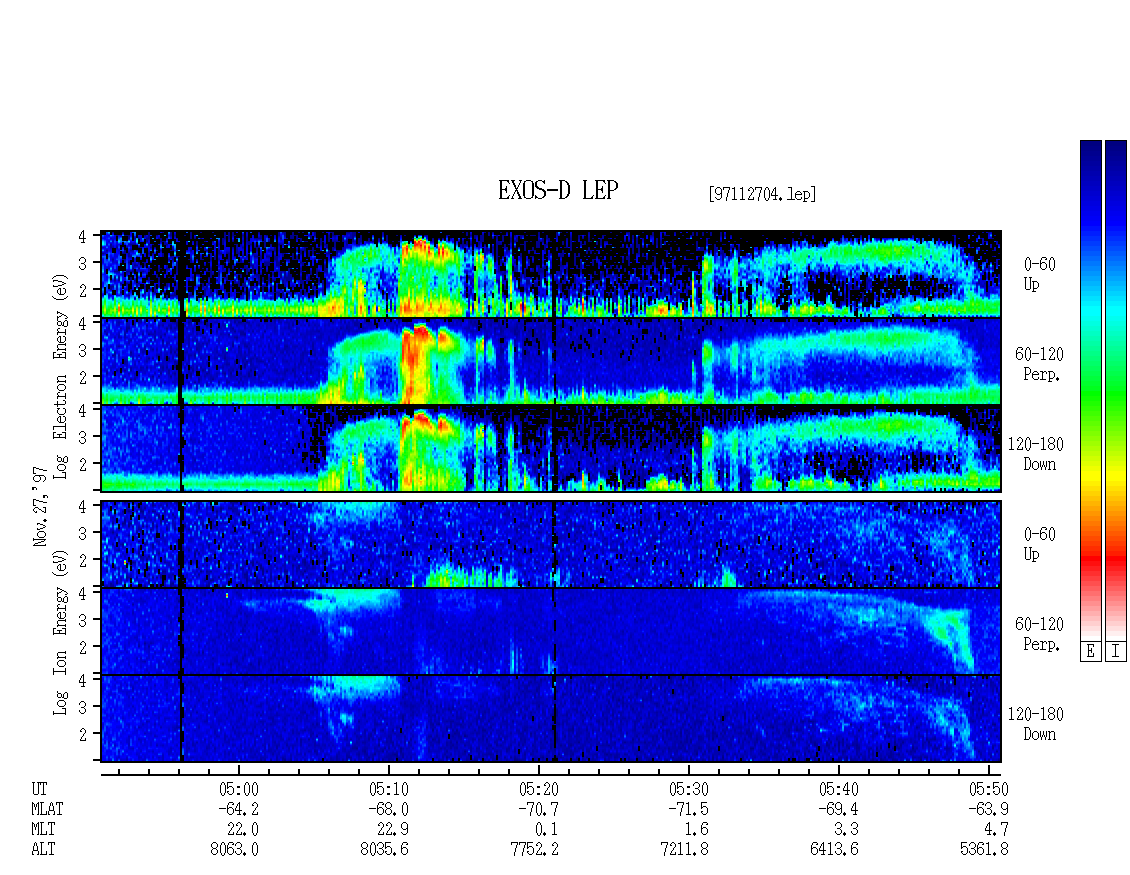Viewport: 1130px width, 875px height.
Task: Select electron '120-180 Down' pitch angle label
Action: (1036, 454)
